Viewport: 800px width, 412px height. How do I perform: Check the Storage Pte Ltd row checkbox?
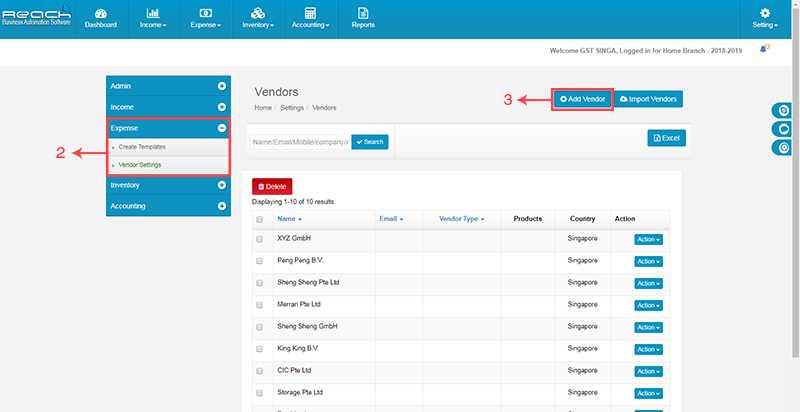[x=260, y=393]
